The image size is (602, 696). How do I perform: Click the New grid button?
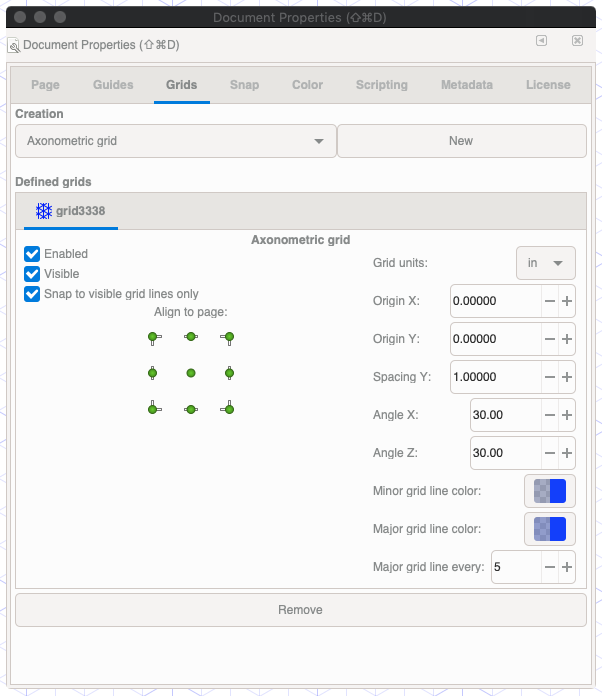point(461,141)
